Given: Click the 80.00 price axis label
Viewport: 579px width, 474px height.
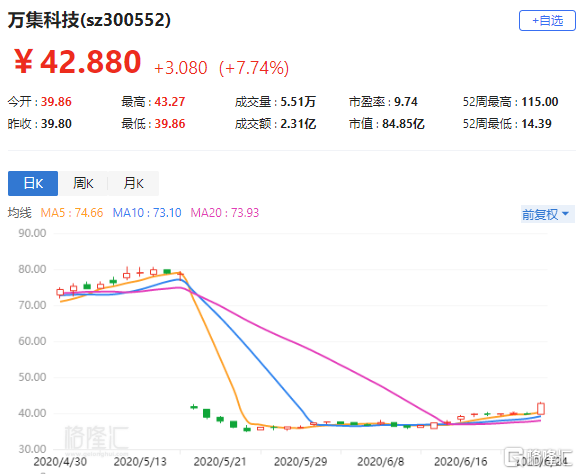Looking at the screenshot, I should [32, 269].
